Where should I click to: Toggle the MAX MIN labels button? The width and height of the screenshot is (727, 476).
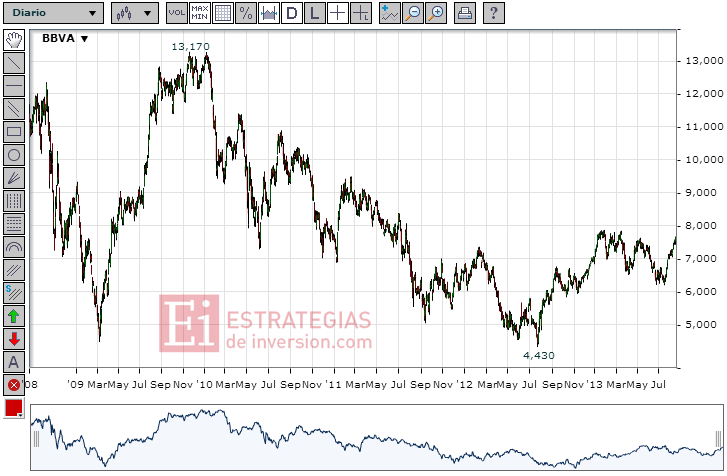click(200, 13)
